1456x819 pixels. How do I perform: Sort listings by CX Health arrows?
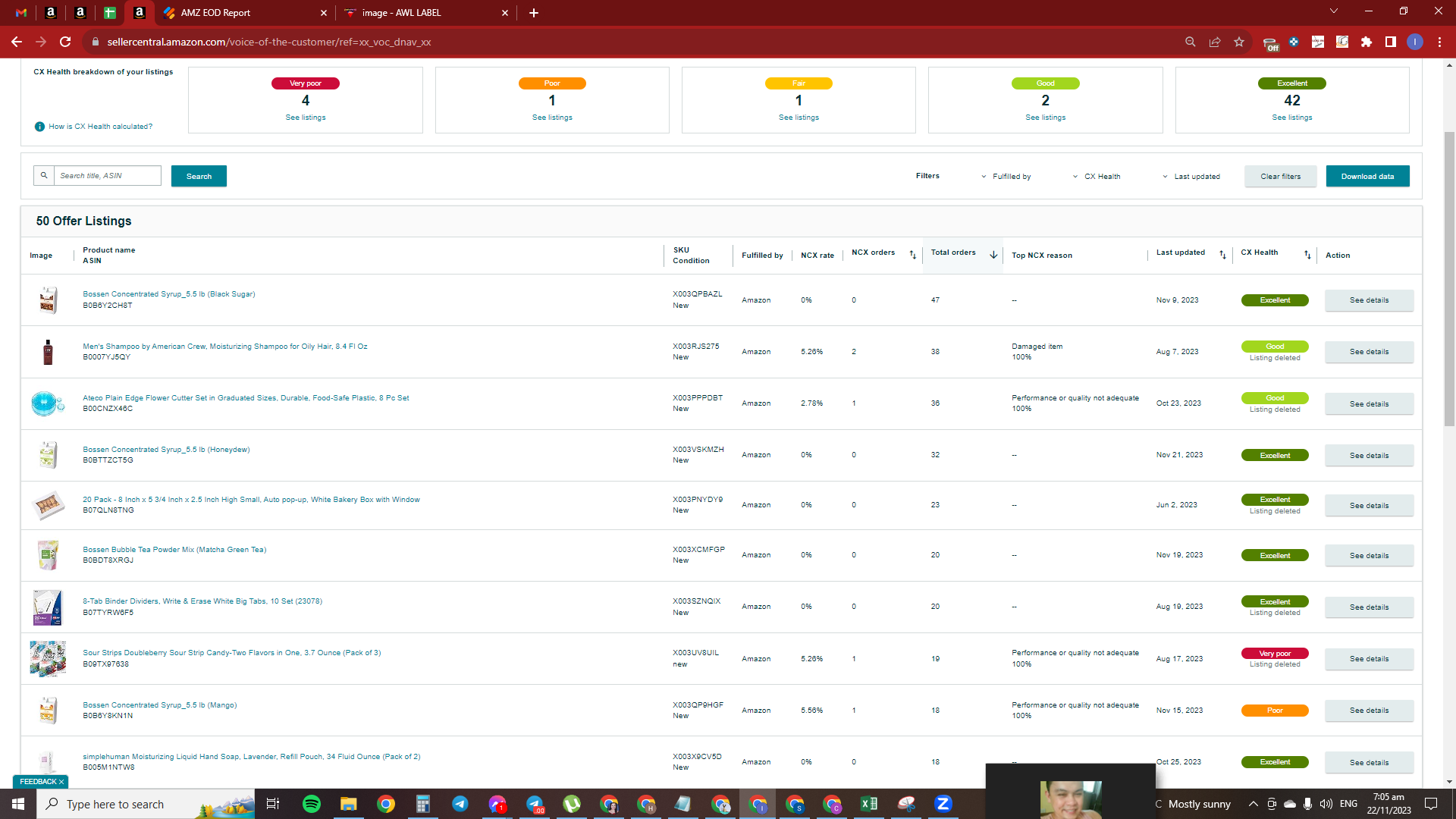pyautogui.click(x=1307, y=255)
